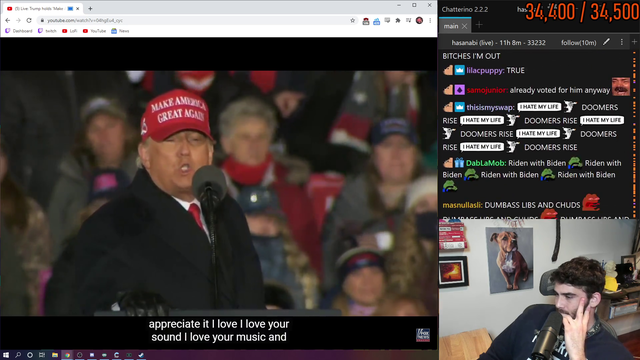This screenshot has width=640, height=360.
Task: Go back in the Chrome browser
Action: (8, 20)
